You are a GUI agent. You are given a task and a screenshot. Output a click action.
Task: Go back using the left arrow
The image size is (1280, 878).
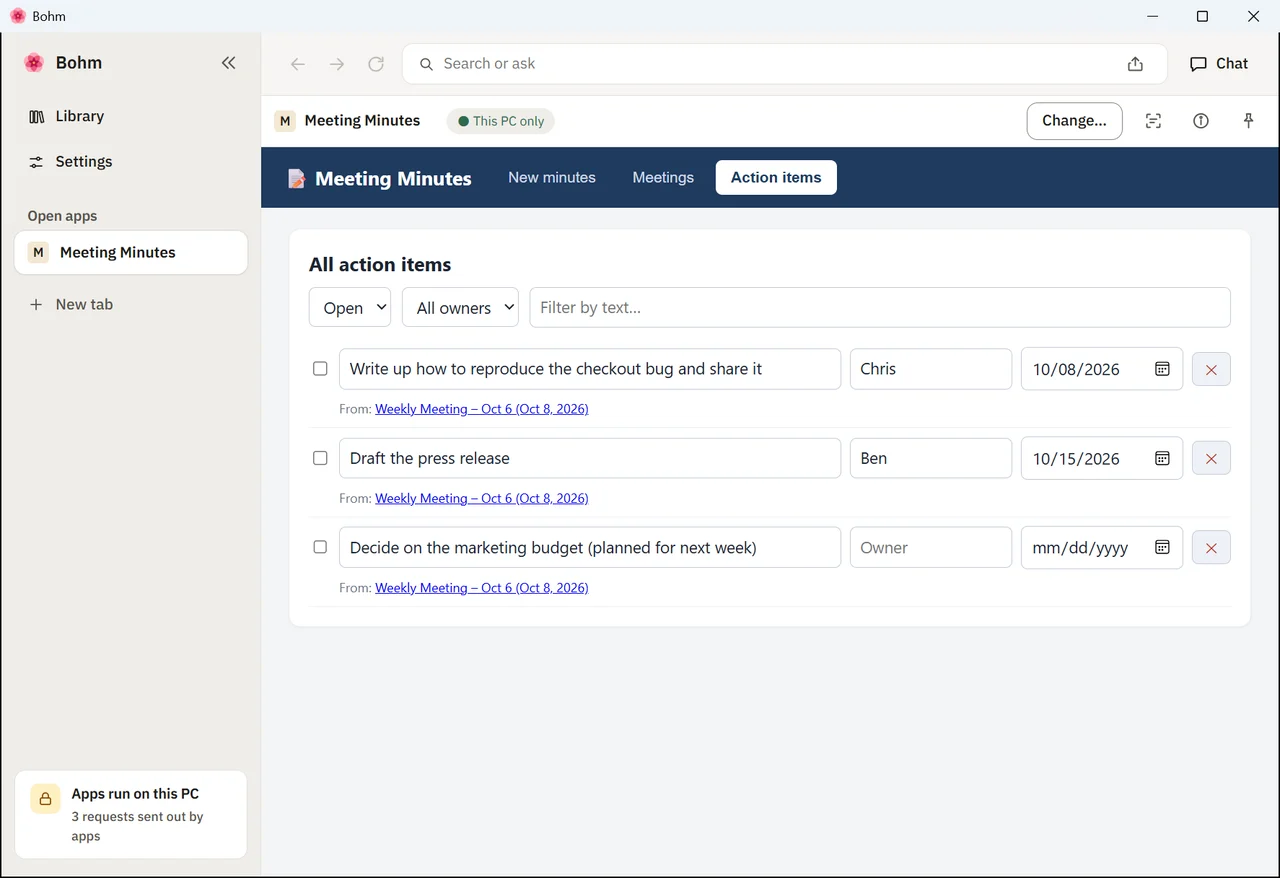click(x=298, y=64)
